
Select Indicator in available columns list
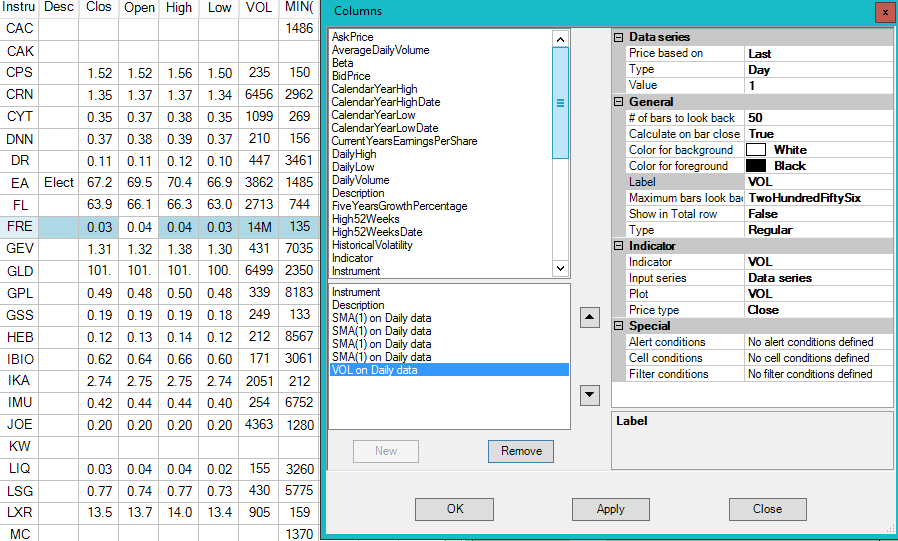click(x=352, y=258)
